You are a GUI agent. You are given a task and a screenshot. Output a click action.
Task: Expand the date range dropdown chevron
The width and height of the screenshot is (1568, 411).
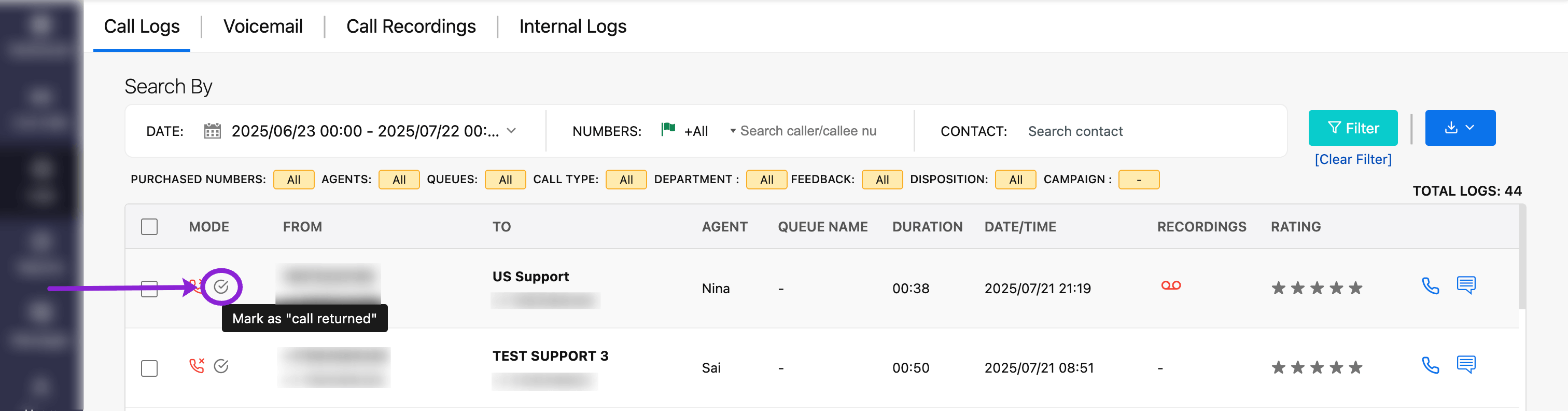[x=511, y=131]
